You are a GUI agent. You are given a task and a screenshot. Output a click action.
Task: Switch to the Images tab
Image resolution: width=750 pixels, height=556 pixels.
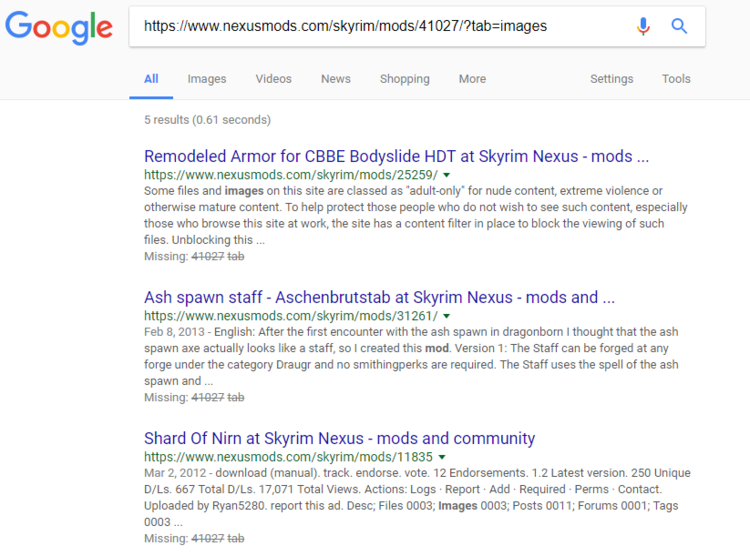(x=207, y=79)
